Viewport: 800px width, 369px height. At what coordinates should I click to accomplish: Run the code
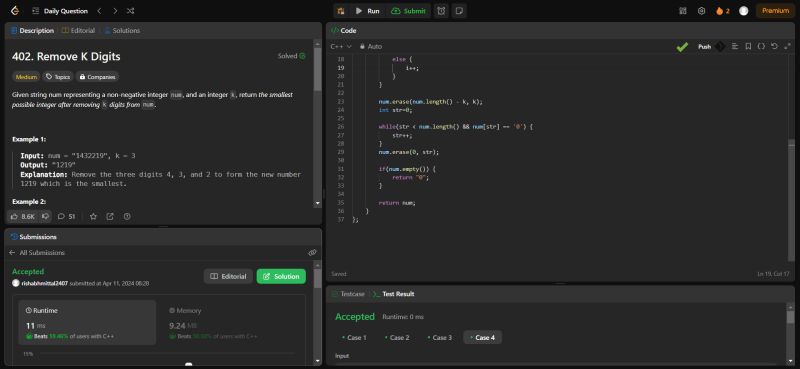click(x=367, y=11)
